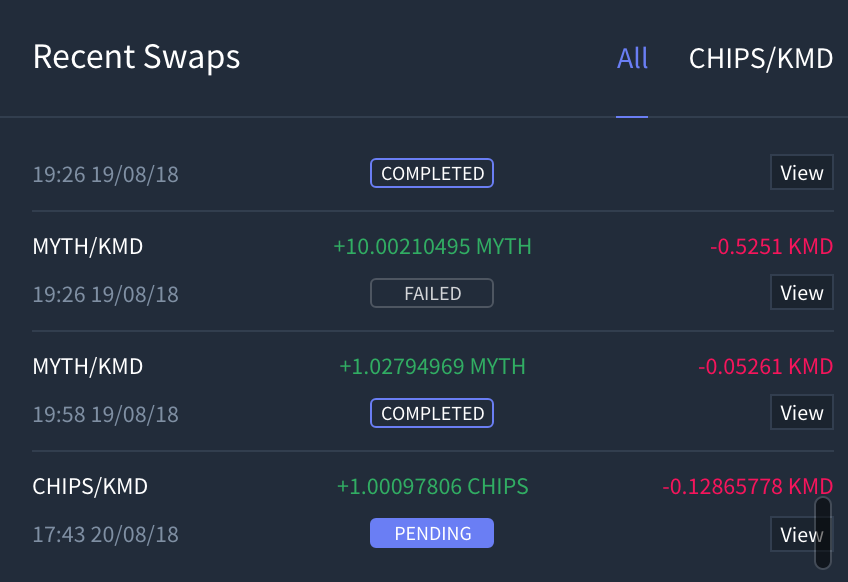Click the FAILED status badge

(x=431, y=292)
